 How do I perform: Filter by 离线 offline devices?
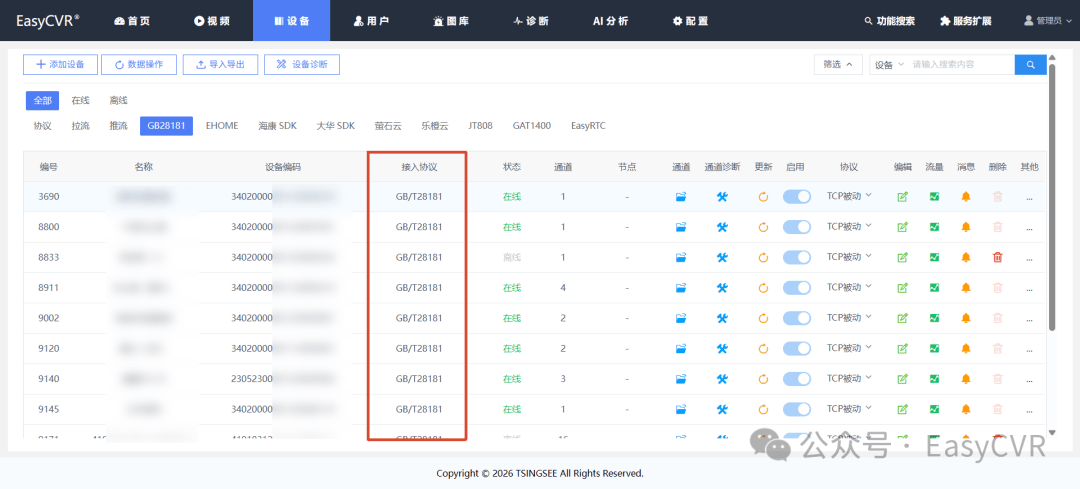point(118,101)
